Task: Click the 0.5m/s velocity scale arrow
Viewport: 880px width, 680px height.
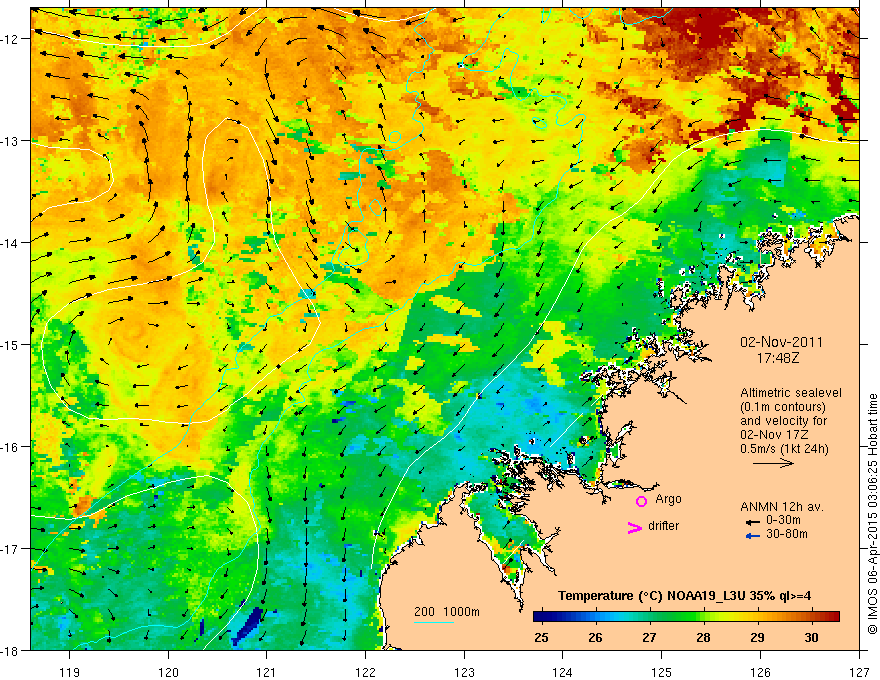Action: [773, 463]
